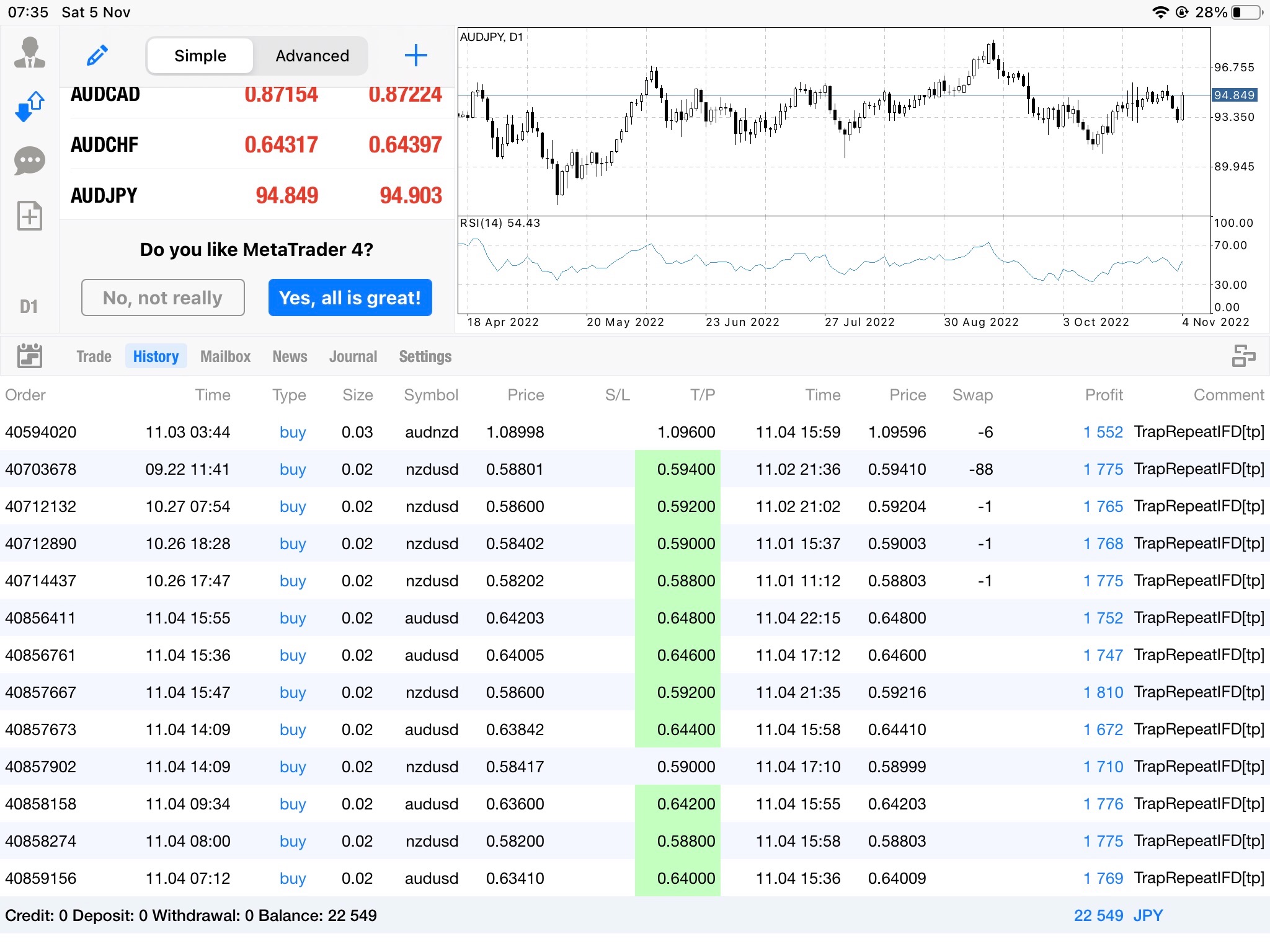Open the trade arrows icon

29,107
